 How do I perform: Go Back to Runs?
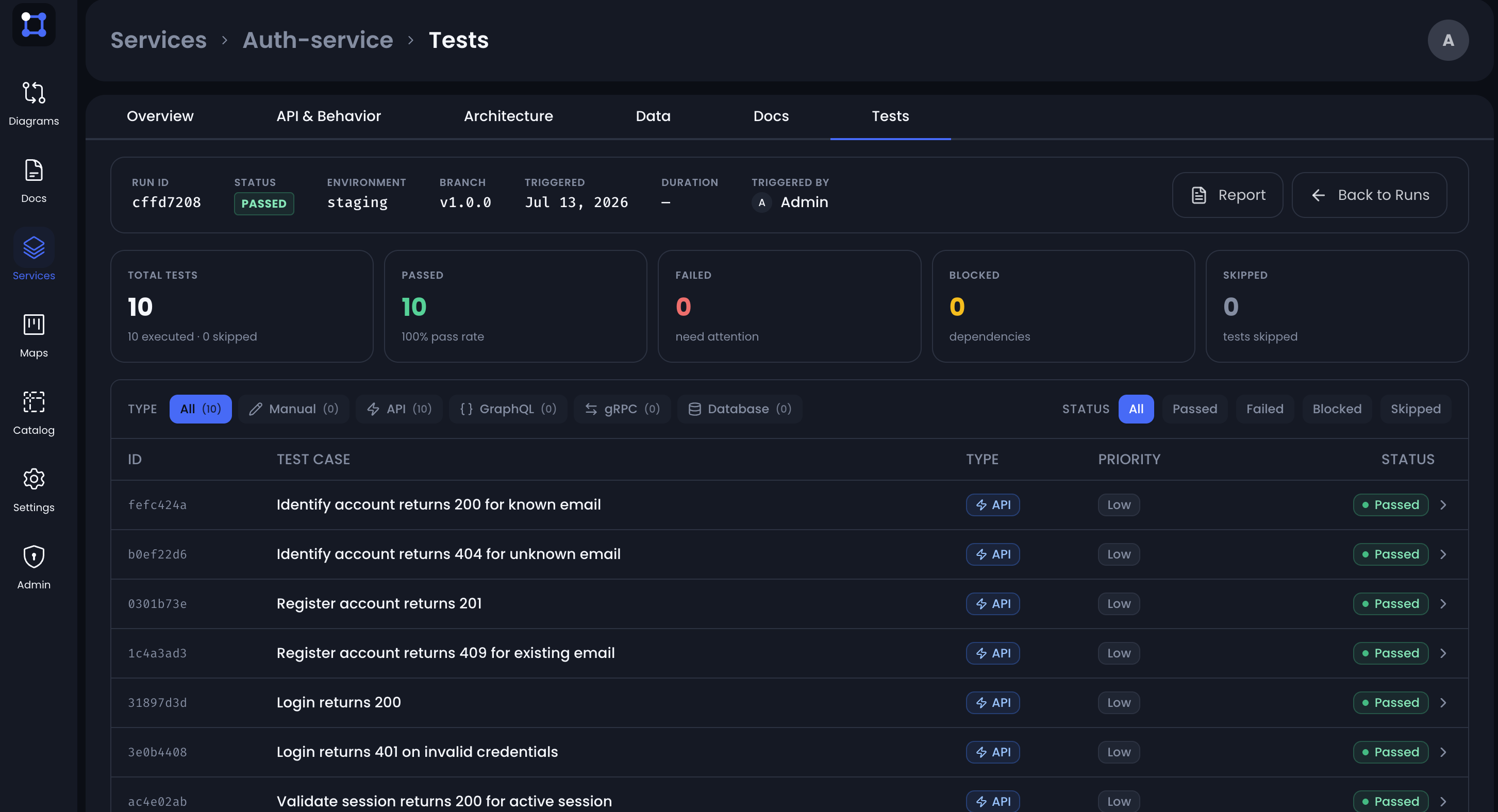click(1370, 195)
